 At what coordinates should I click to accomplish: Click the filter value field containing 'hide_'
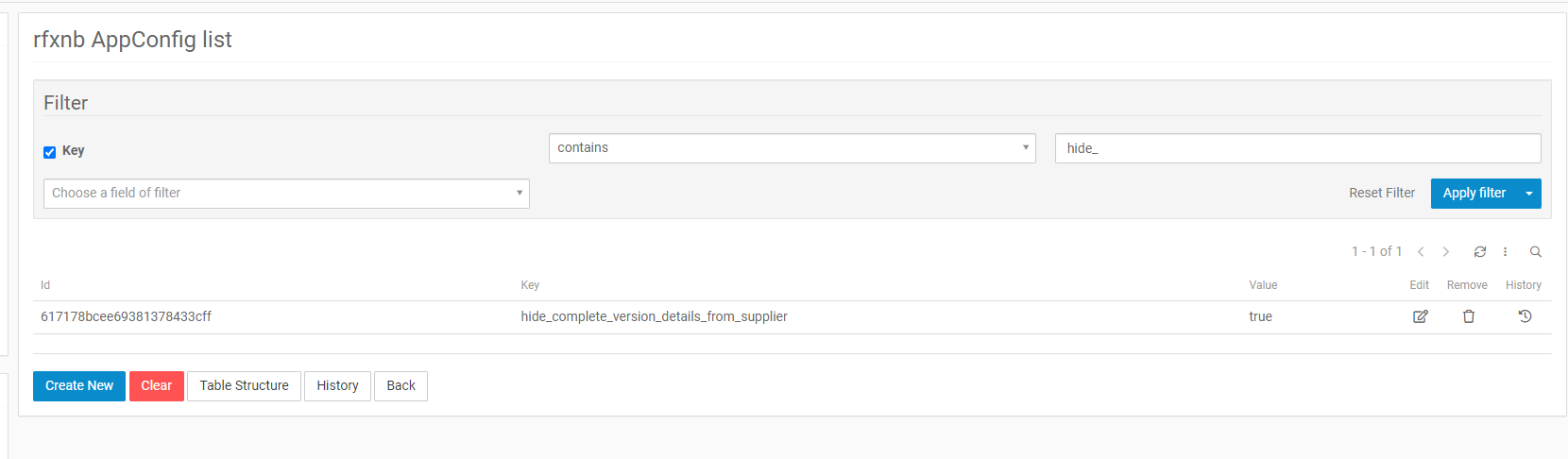click(1297, 148)
